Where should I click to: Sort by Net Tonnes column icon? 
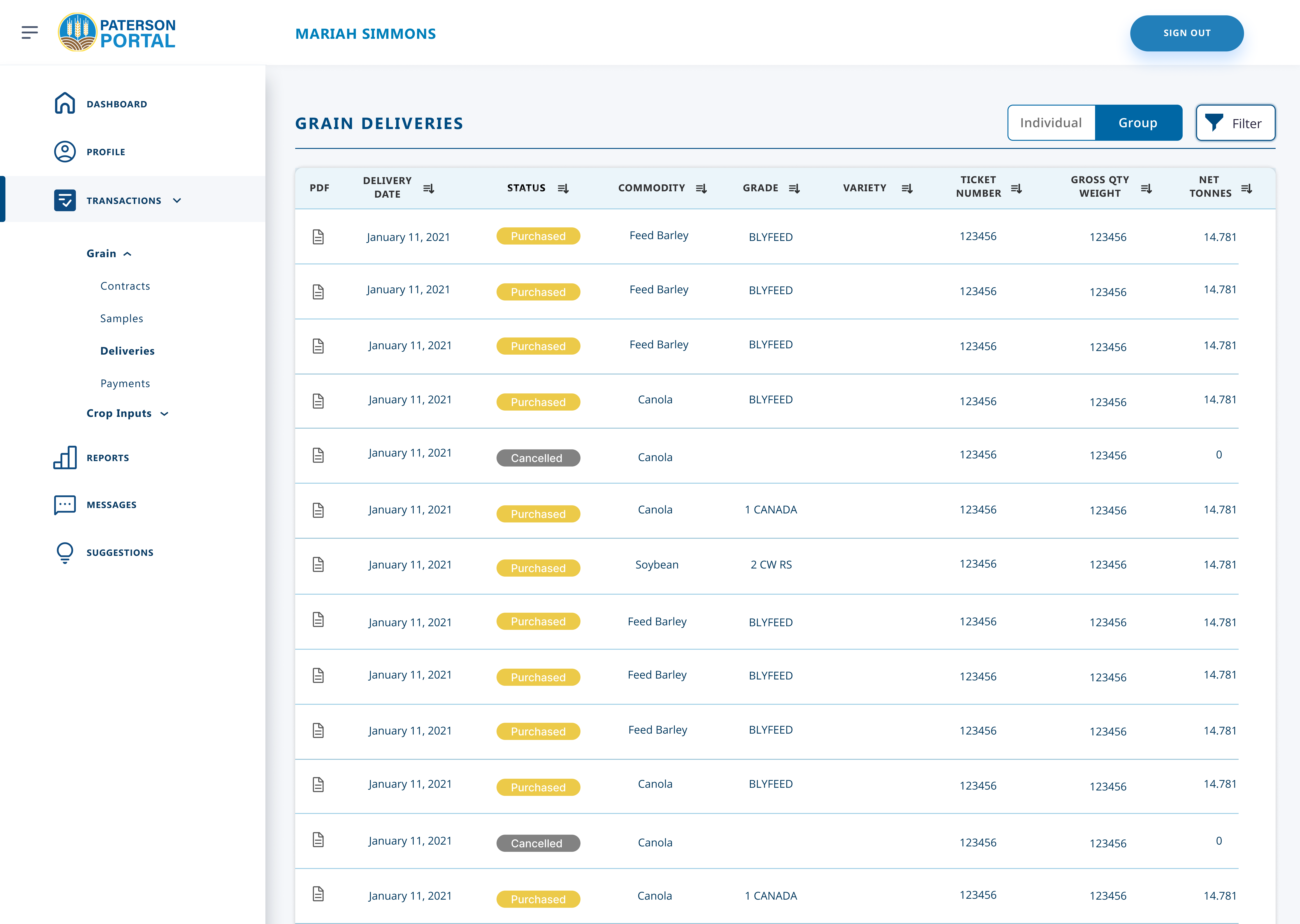pyautogui.click(x=1247, y=188)
